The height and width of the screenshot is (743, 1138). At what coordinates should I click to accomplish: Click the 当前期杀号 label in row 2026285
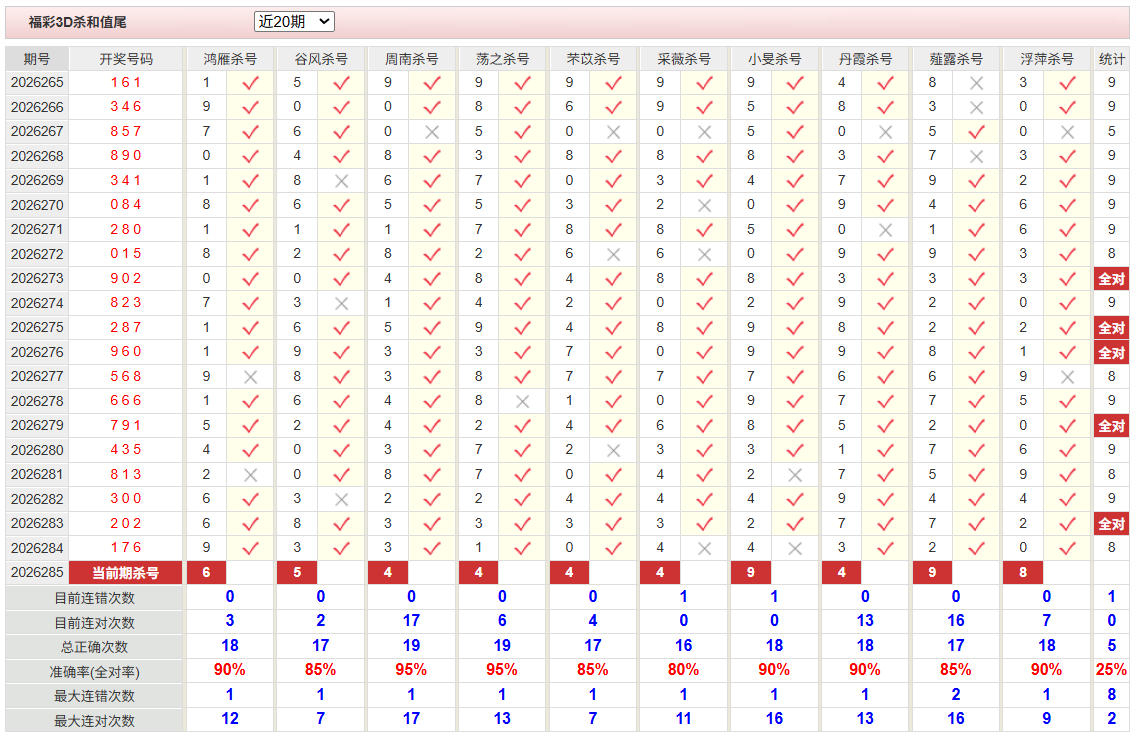[x=126, y=572]
